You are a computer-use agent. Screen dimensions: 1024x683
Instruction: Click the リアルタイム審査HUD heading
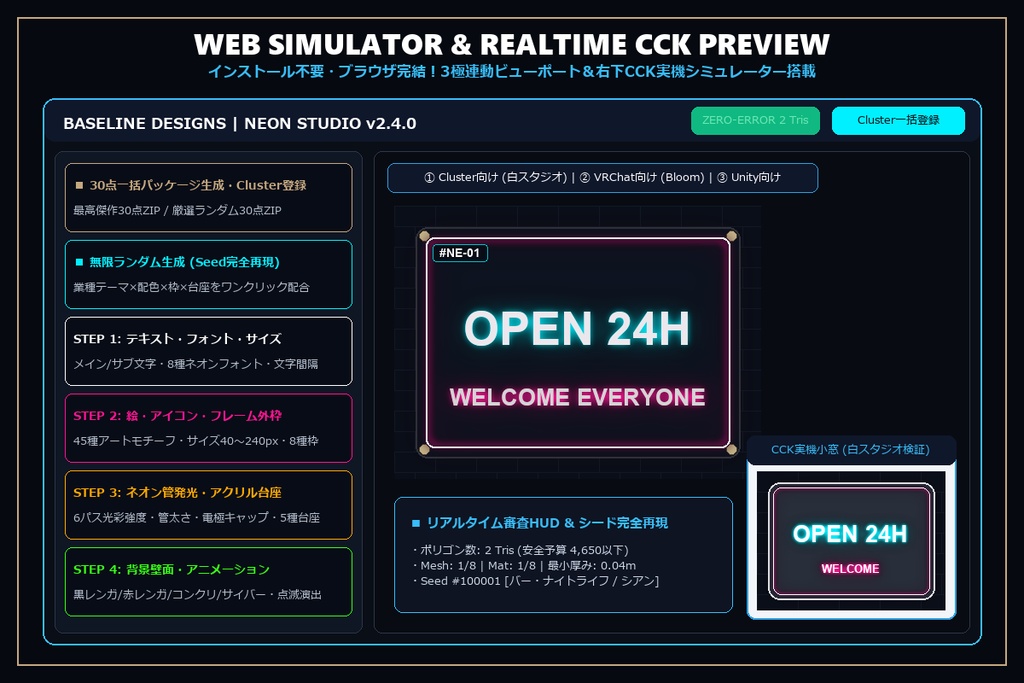point(547,523)
